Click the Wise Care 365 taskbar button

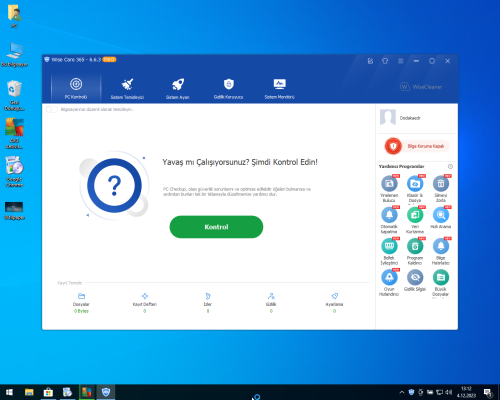coord(106,392)
